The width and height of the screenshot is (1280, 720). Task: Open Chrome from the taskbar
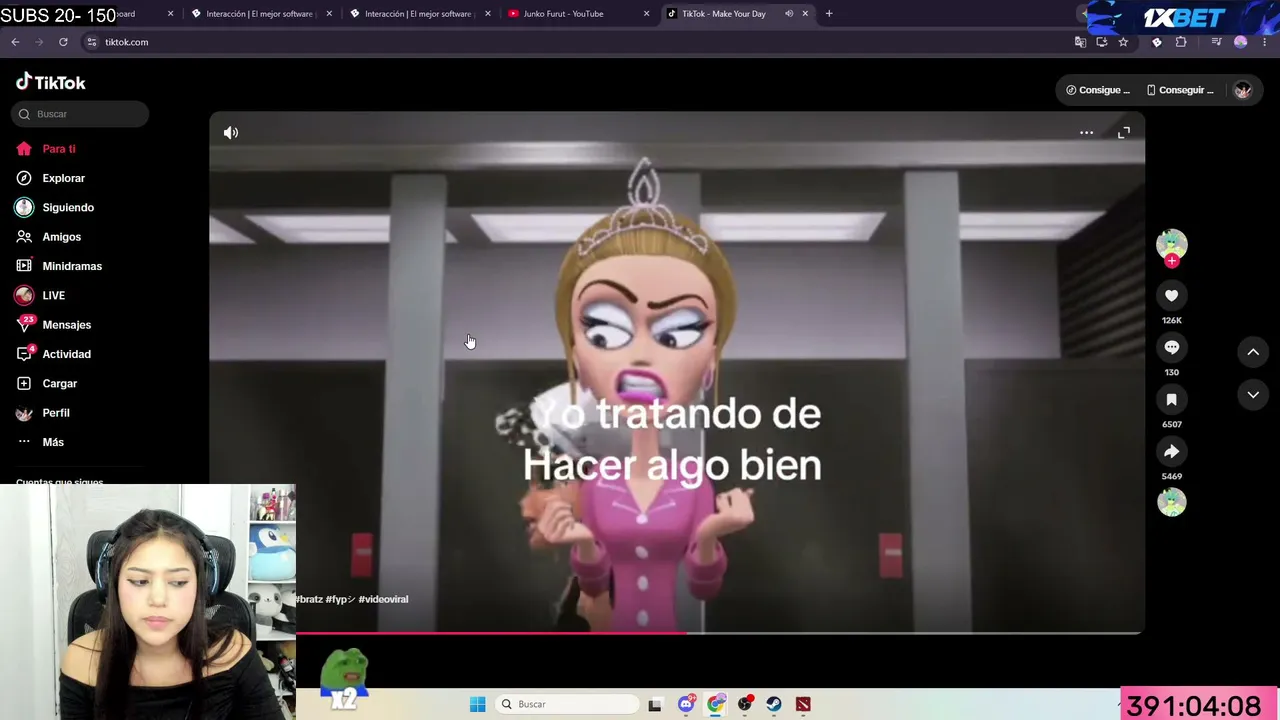pos(716,704)
